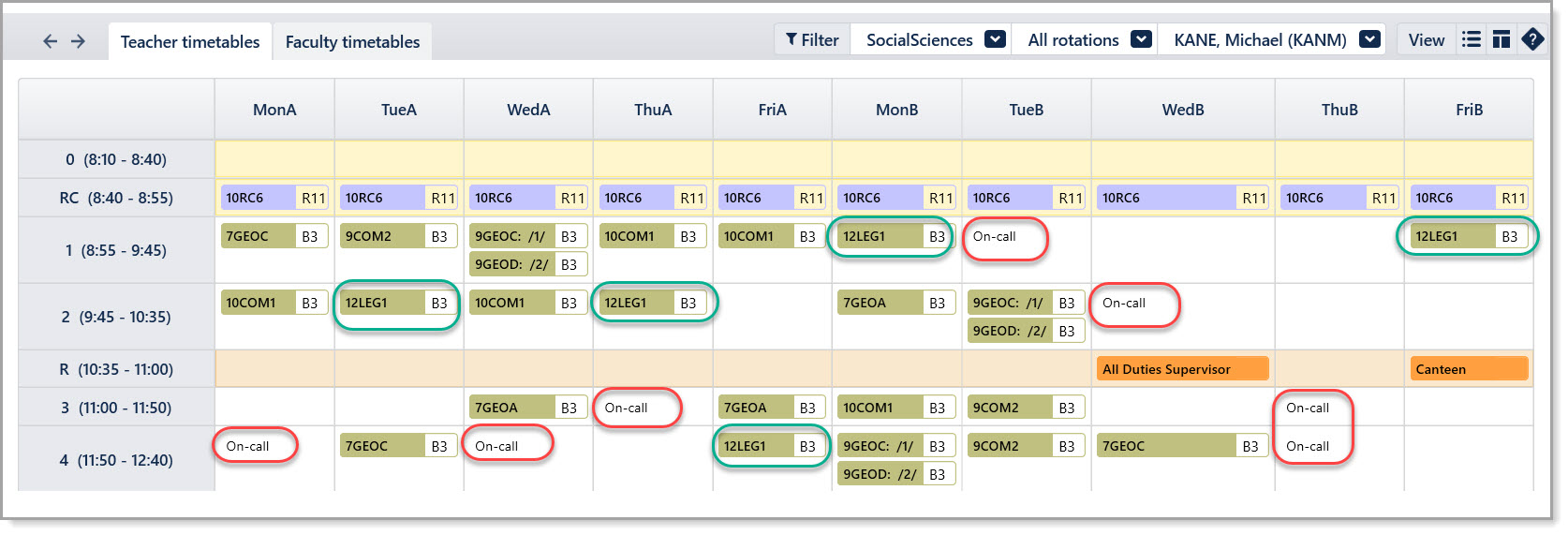Open 7GEOC lesson on MonA period 1
This screenshot has height=535, width=1568.
click(x=274, y=236)
